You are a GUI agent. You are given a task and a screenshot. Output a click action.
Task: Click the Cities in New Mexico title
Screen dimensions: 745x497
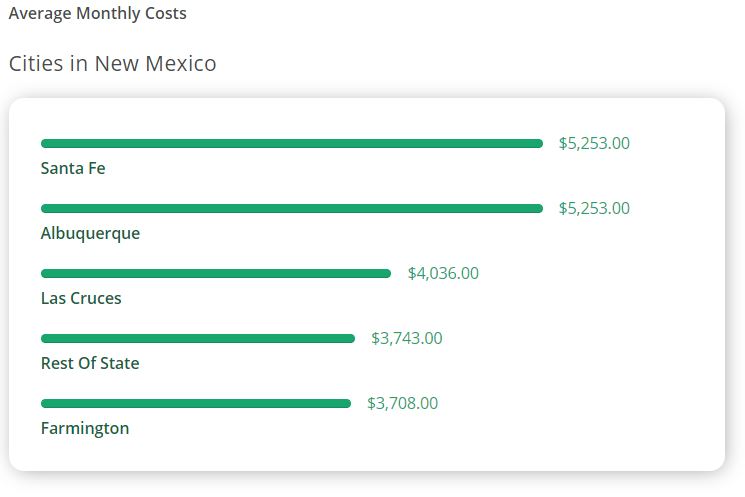coord(113,64)
